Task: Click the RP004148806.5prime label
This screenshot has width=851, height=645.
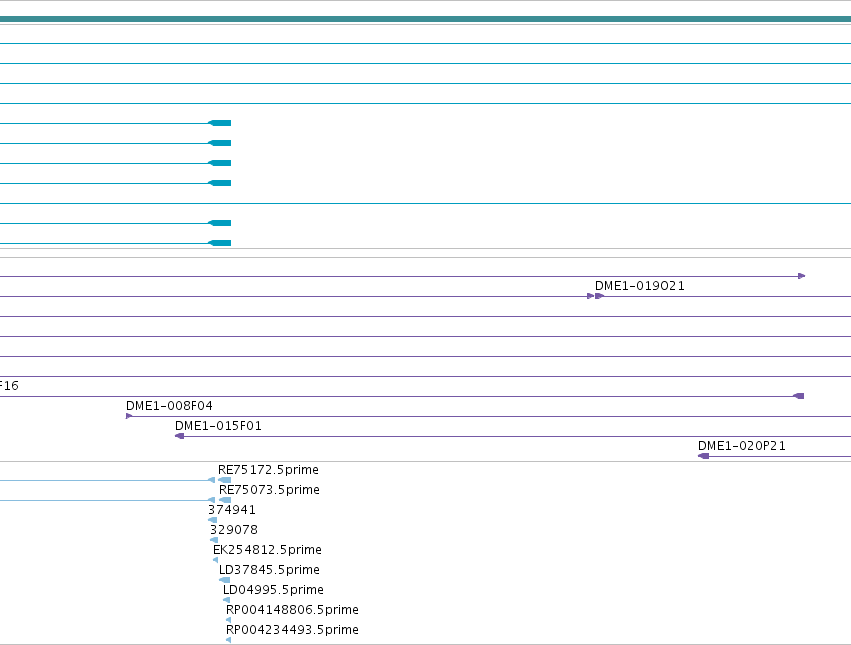Action: pyautogui.click(x=292, y=610)
